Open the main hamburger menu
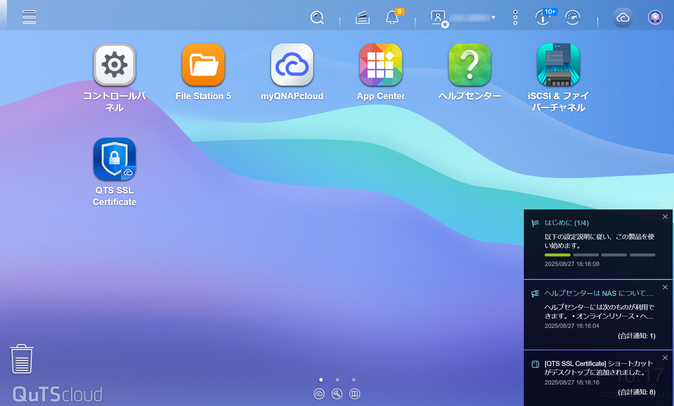This screenshot has width=674, height=406. (x=29, y=17)
